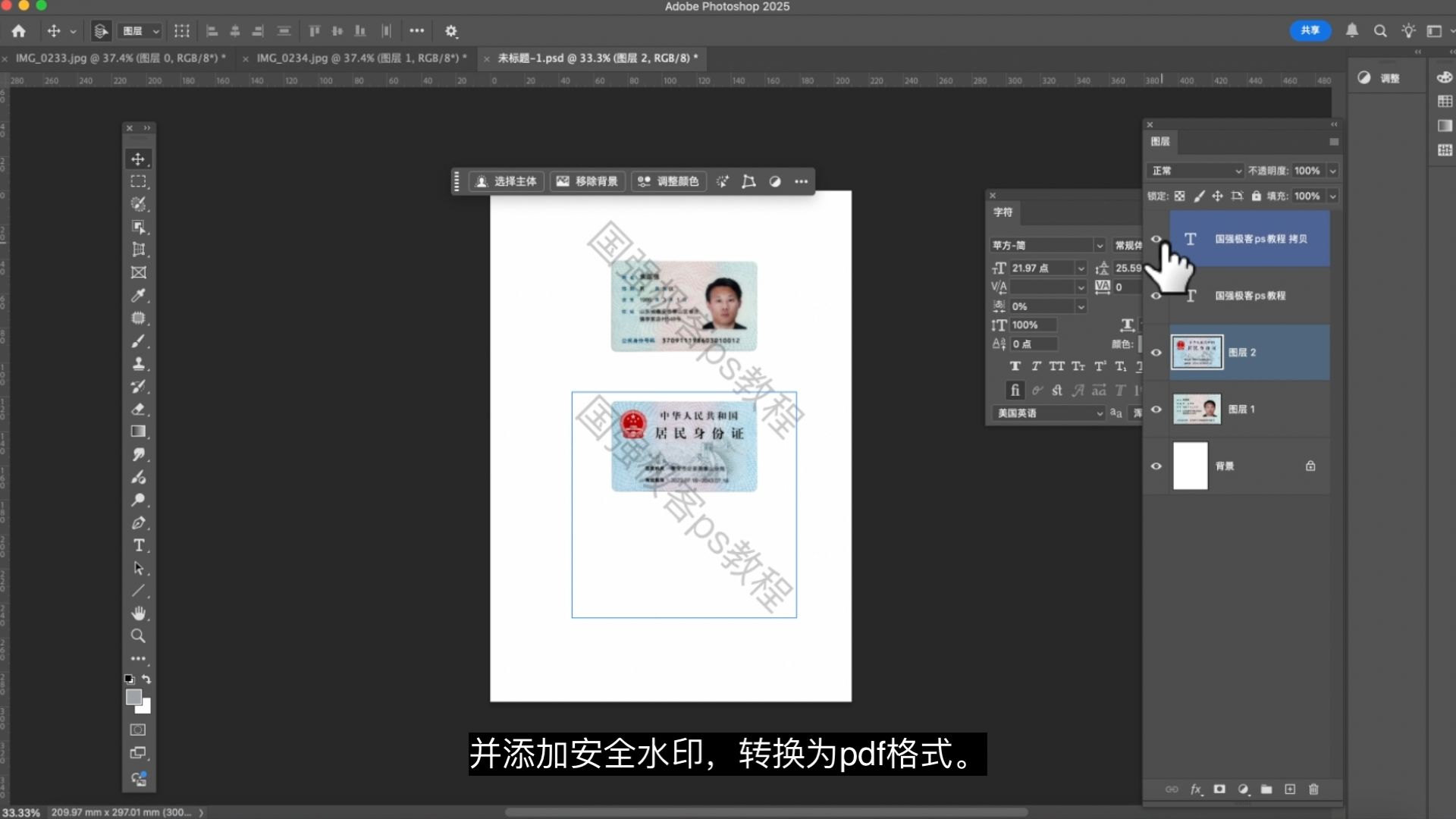1456x819 pixels.
Task: Select the Brush tool
Action: pyautogui.click(x=138, y=341)
